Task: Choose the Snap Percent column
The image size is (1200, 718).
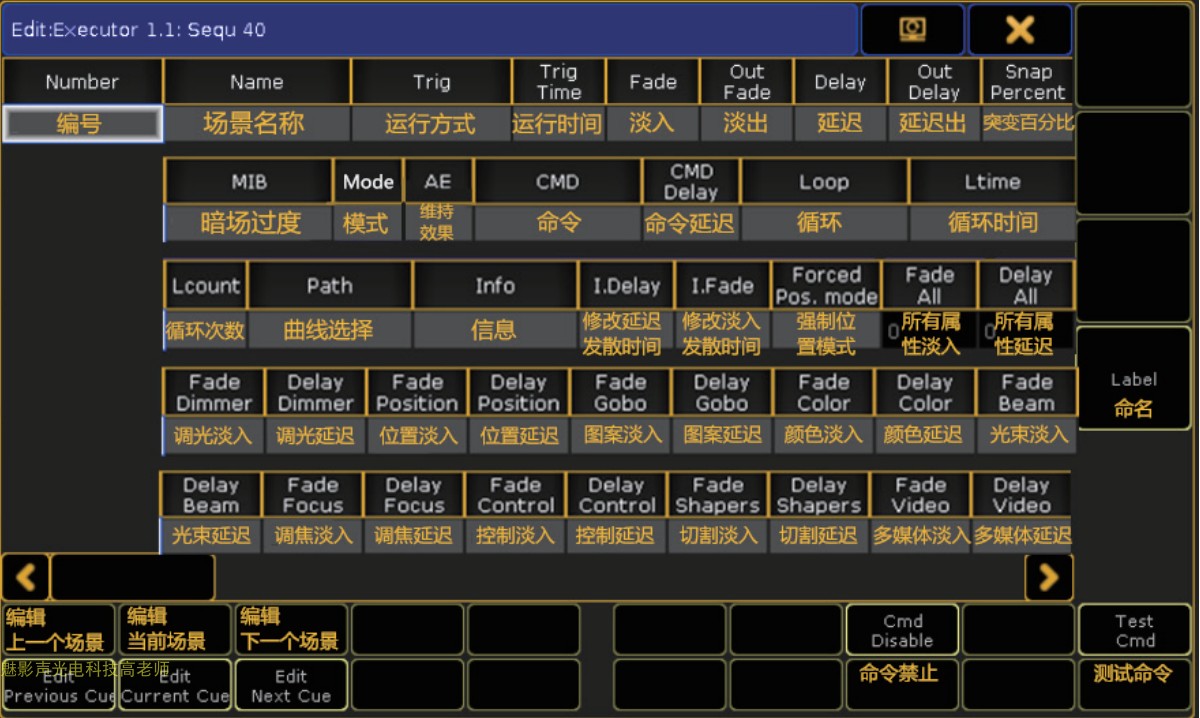Action: tap(1027, 83)
